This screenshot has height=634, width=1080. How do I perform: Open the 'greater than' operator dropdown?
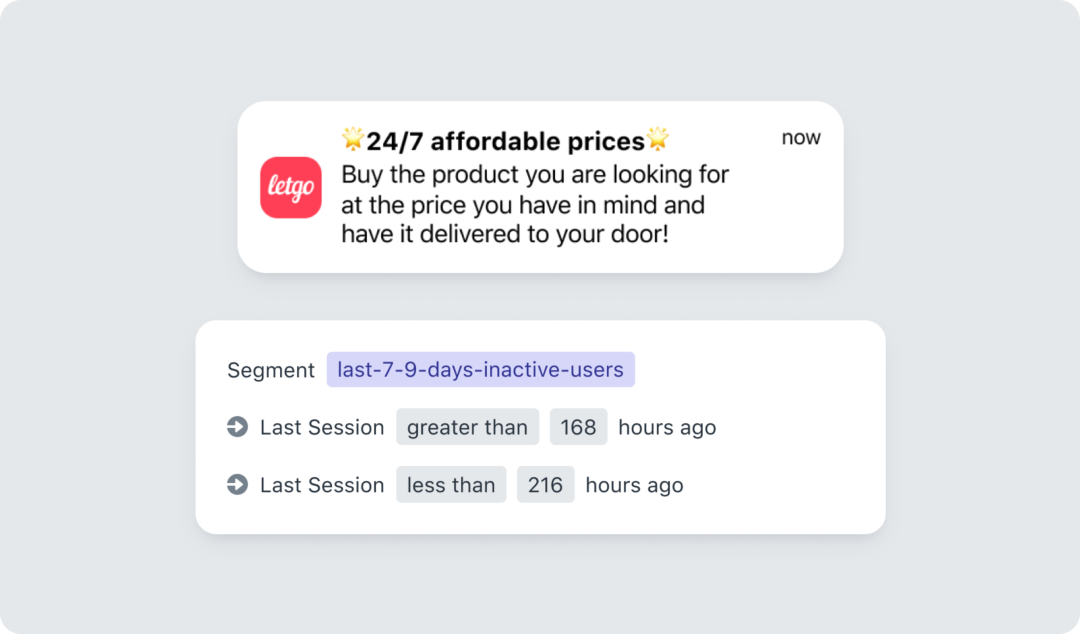click(467, 427)
